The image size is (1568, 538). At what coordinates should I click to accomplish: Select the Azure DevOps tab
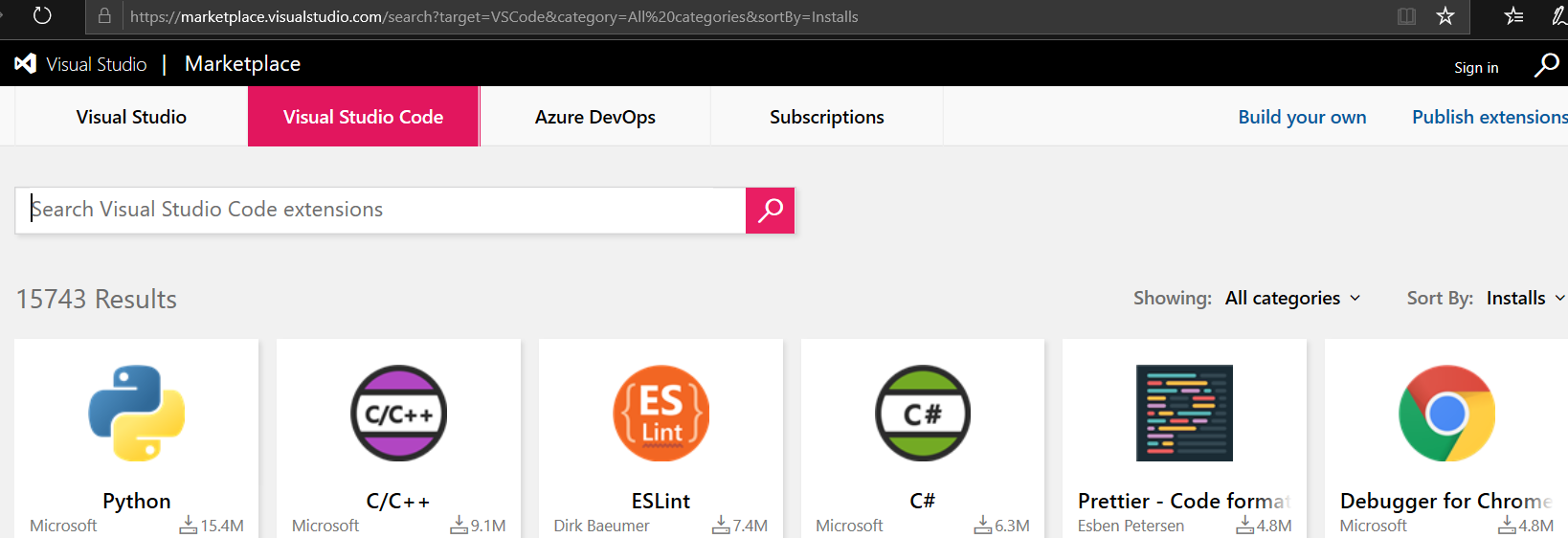594,117
